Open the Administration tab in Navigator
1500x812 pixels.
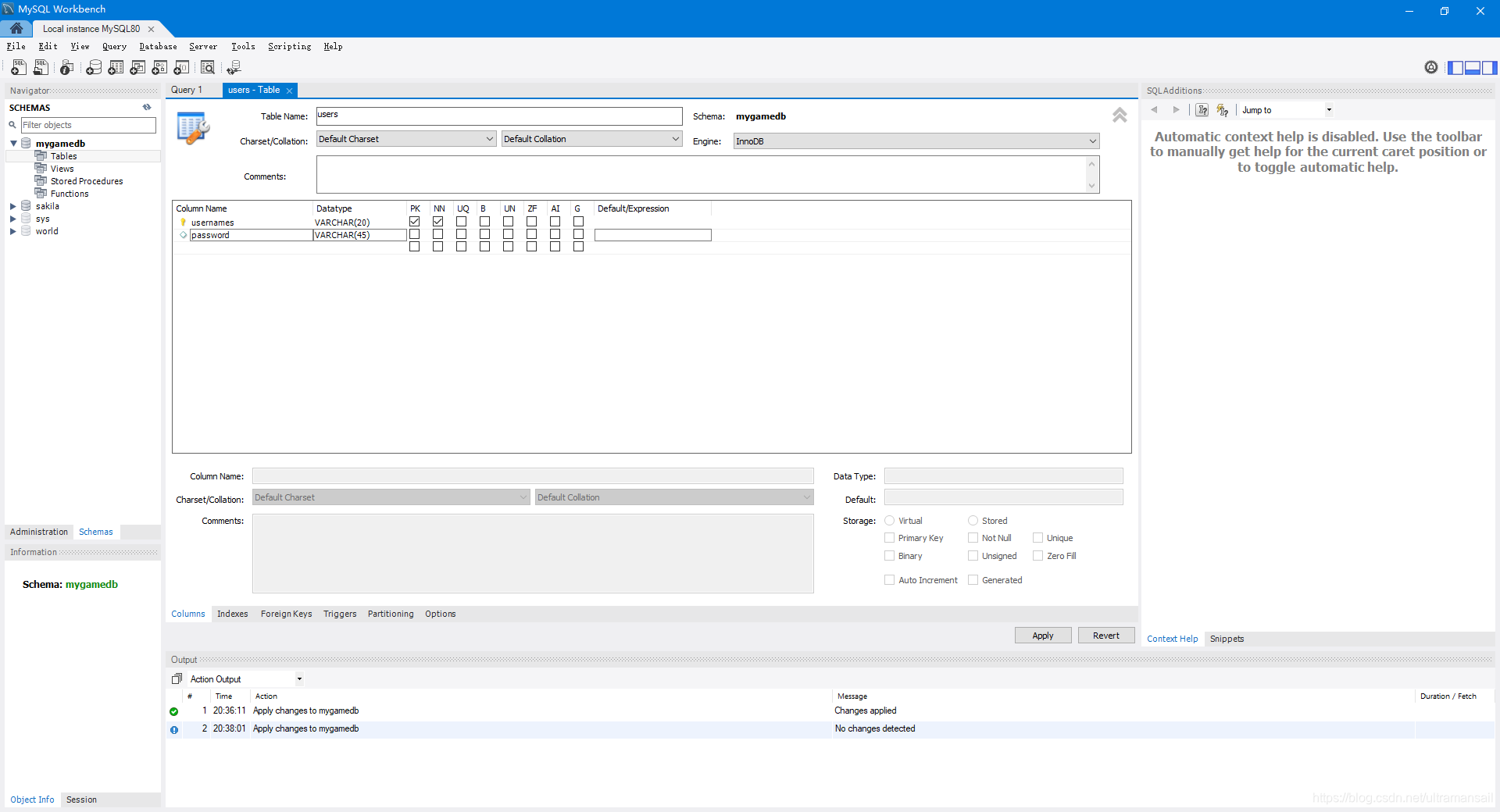tap(39, 532)
